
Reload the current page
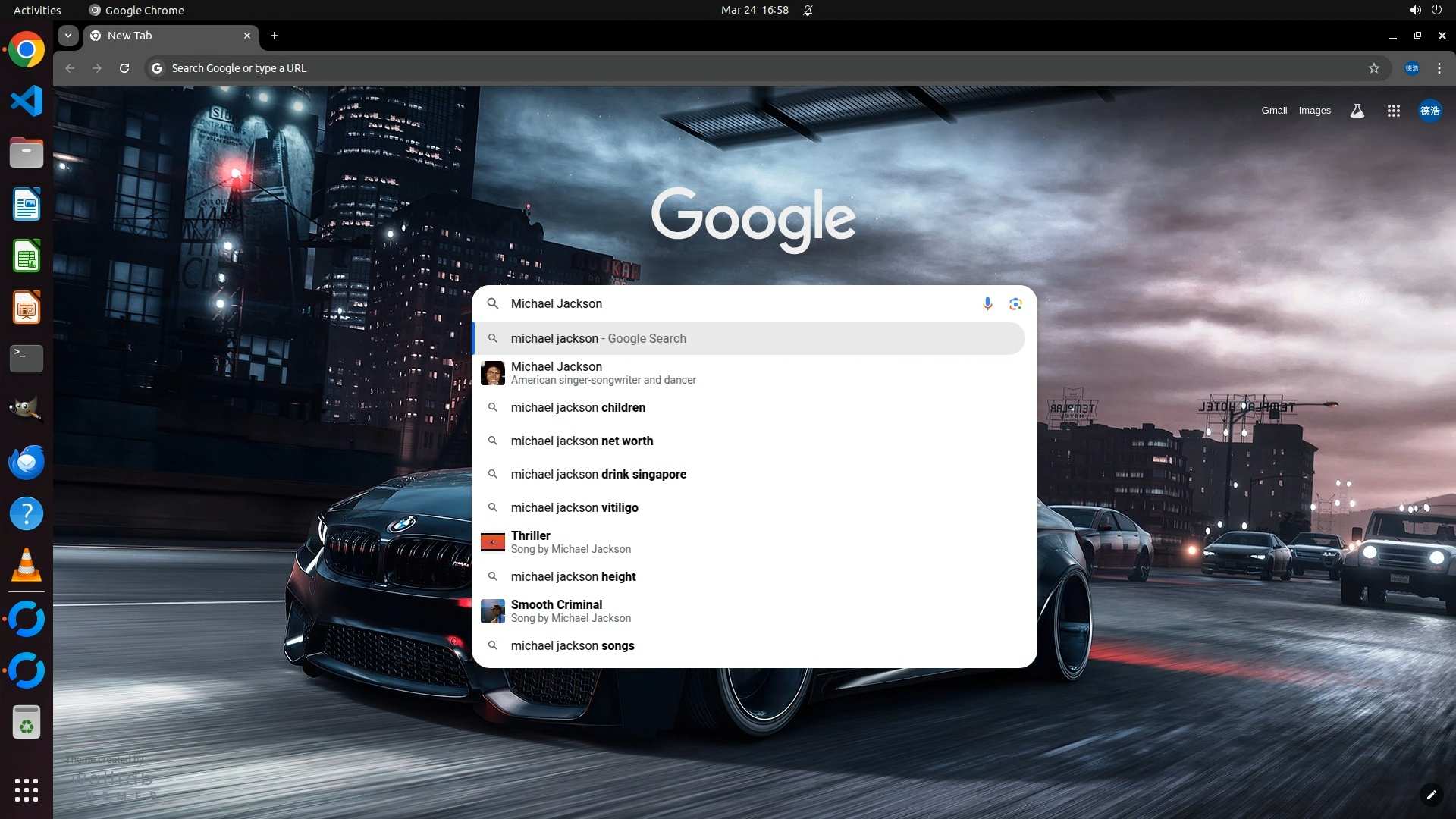point(124,68)
